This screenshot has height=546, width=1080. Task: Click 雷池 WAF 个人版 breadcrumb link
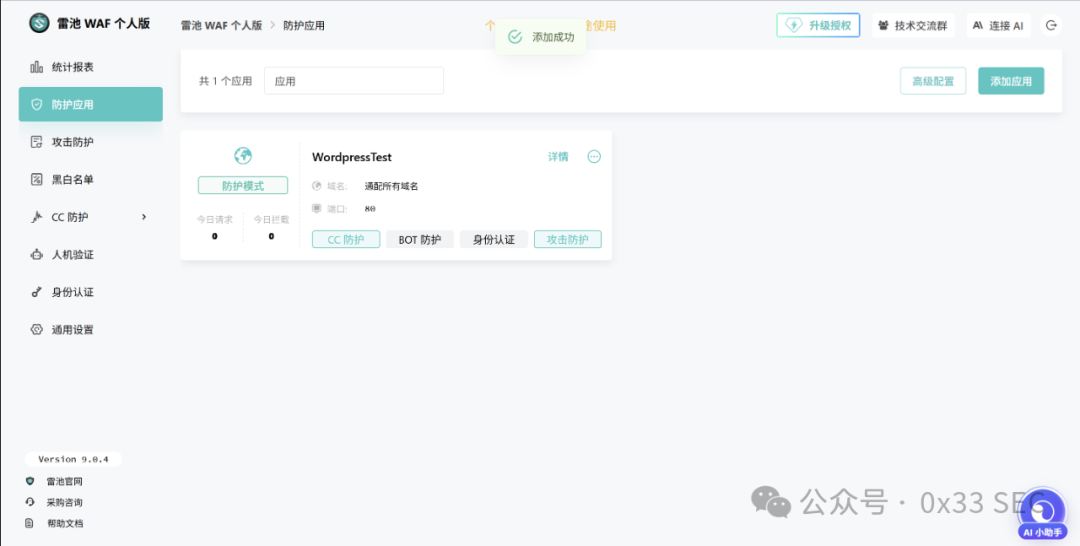pyautogui.click(x=221, y=25)
